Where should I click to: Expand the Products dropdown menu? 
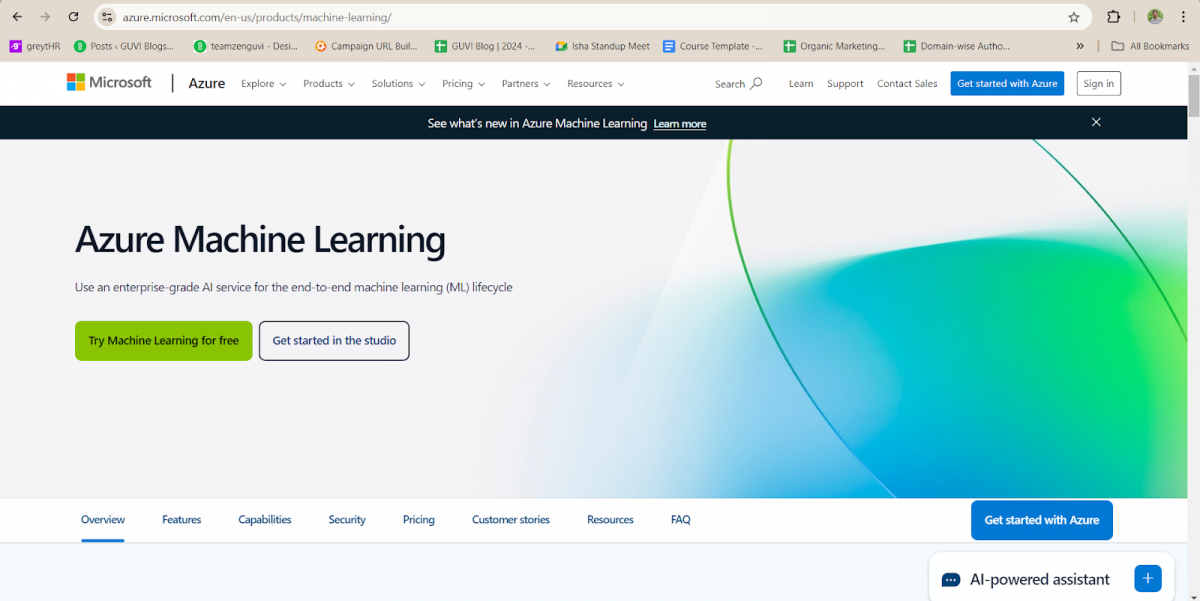[x=329, y=84]
